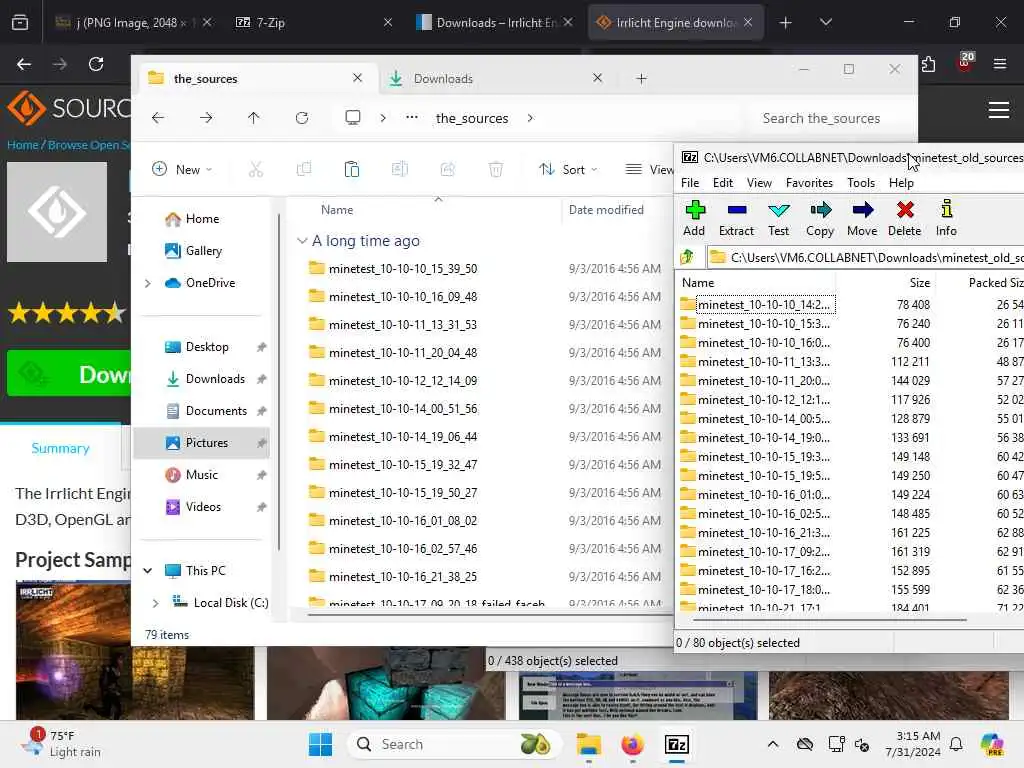Click breadcrumb ellipsis to show hidden path
The image size is (1024, 768).
[411, 118]
